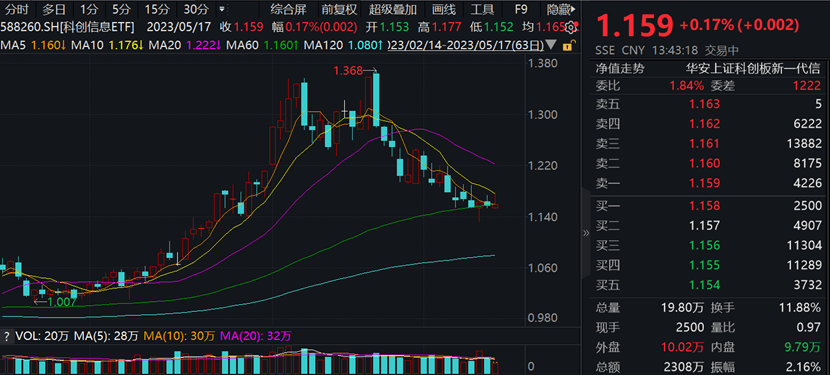Expand the date range dropdown triangle
The image size is (830, 375).
coord(552,46)
